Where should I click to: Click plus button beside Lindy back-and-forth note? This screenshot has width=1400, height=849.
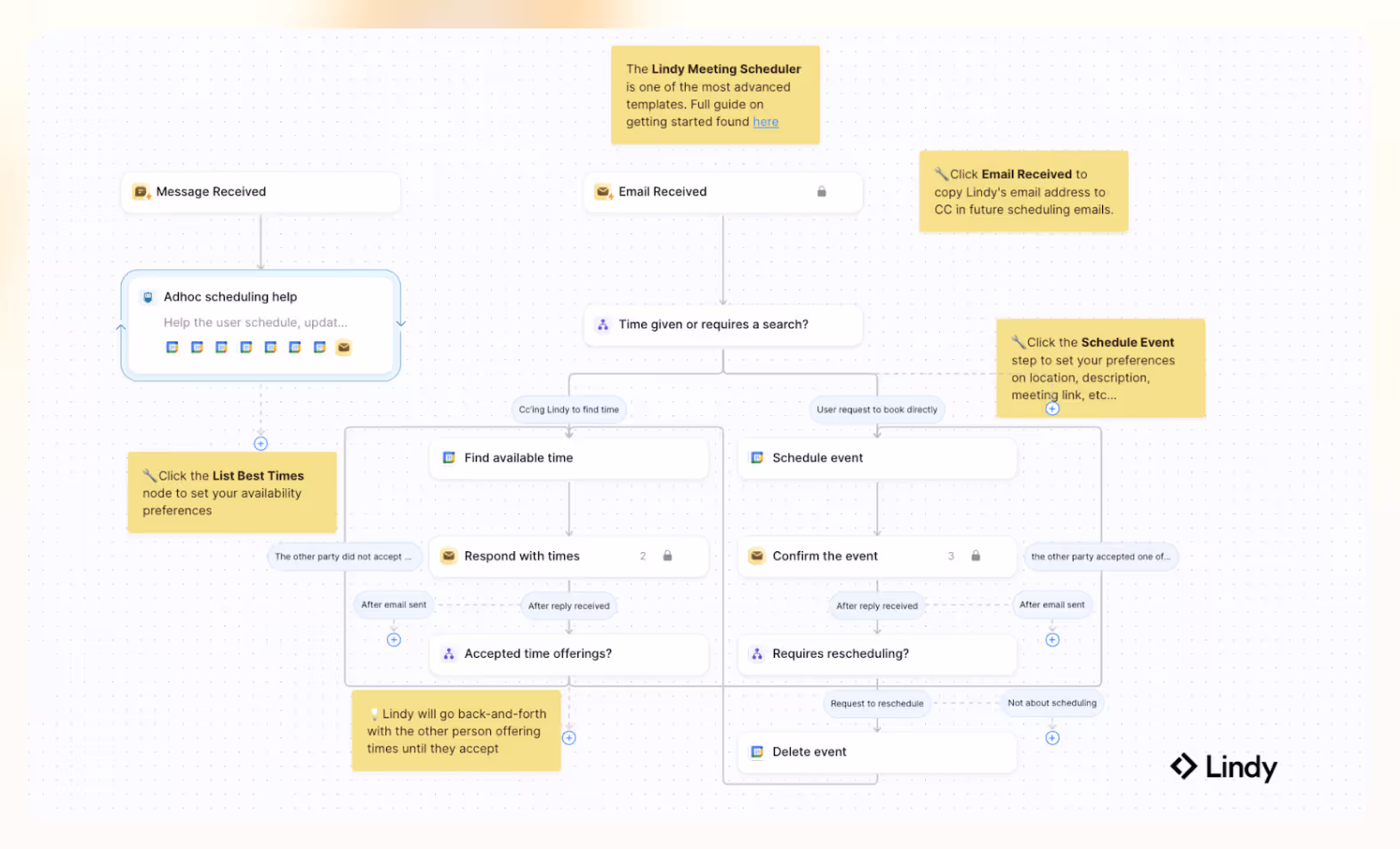point(569,738)
